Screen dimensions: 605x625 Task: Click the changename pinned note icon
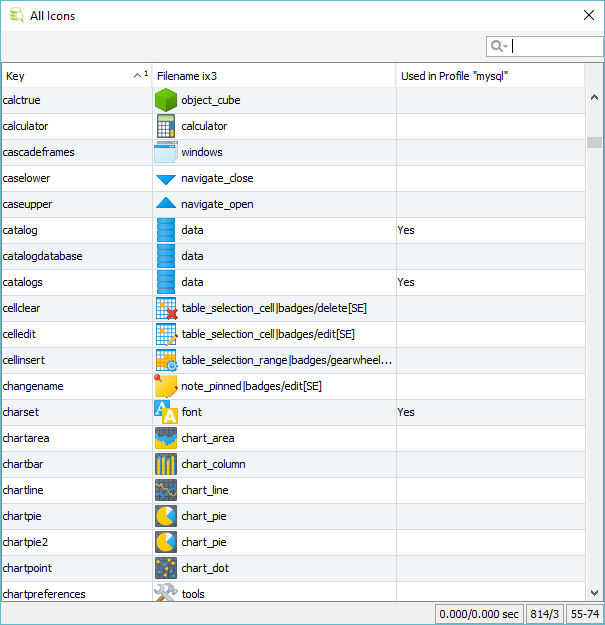(166, 386)
